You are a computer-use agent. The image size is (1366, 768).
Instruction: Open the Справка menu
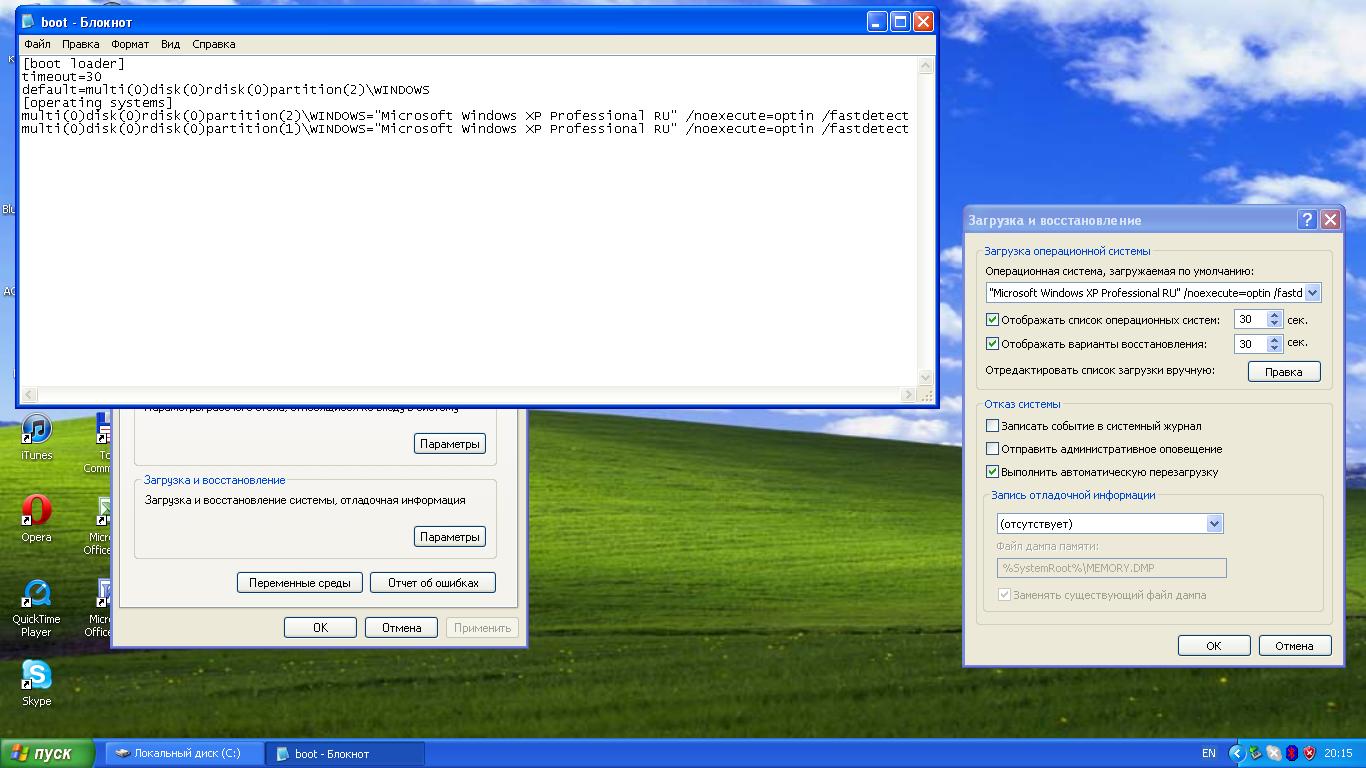(x=213, y=44)
